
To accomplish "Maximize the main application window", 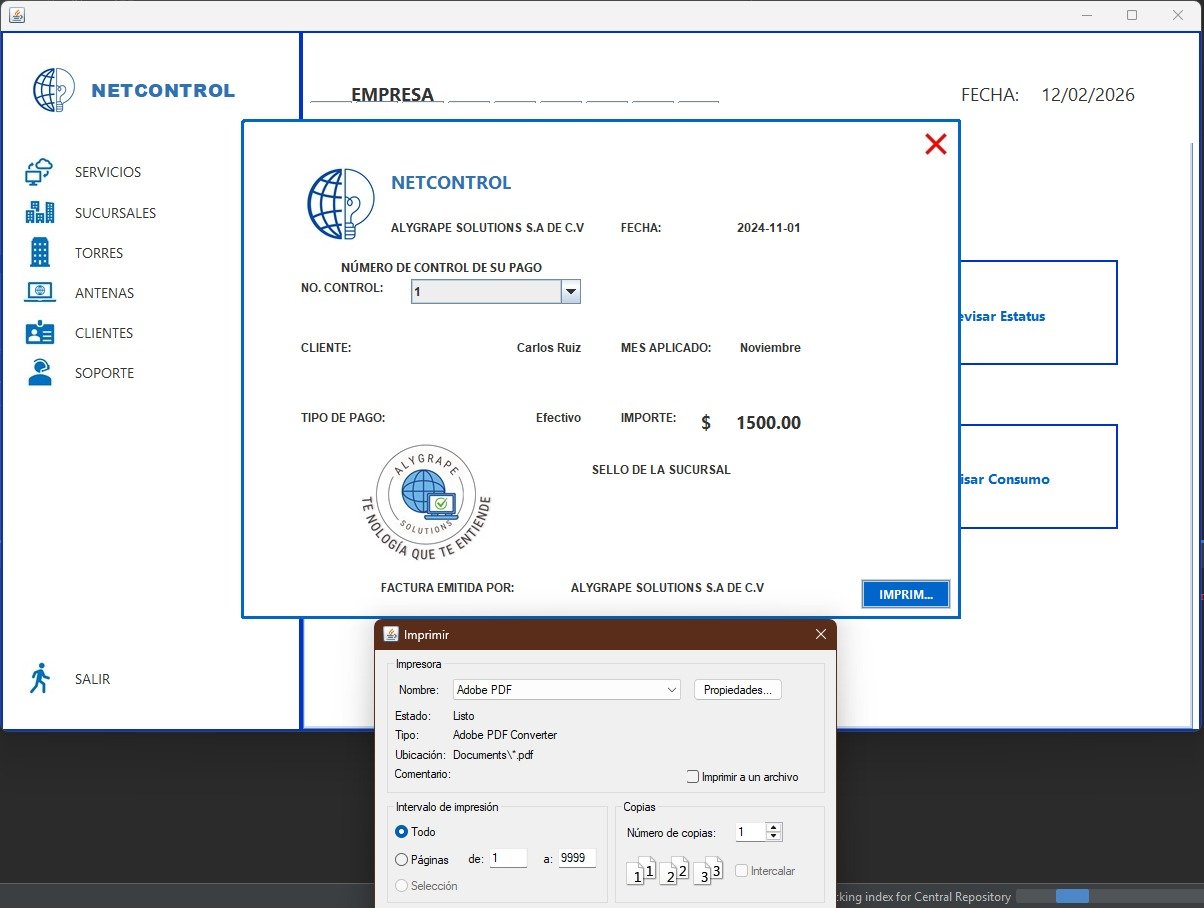I will click(x=1132, y=15).
